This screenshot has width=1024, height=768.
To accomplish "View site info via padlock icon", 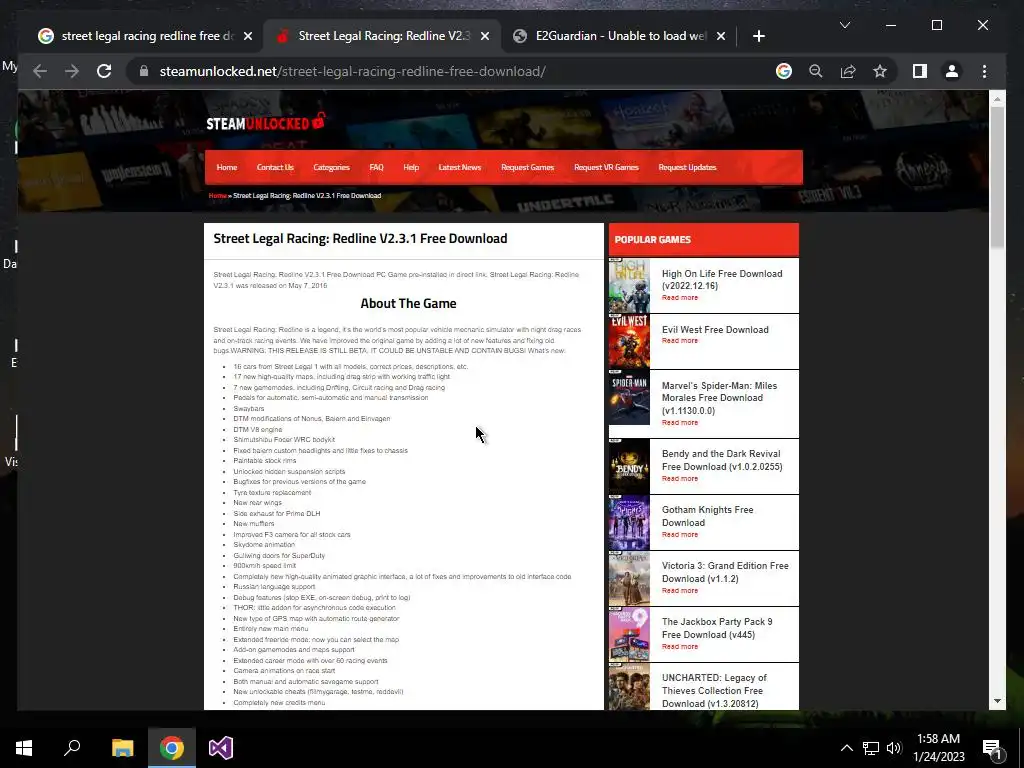I will [x=144, y=71].
